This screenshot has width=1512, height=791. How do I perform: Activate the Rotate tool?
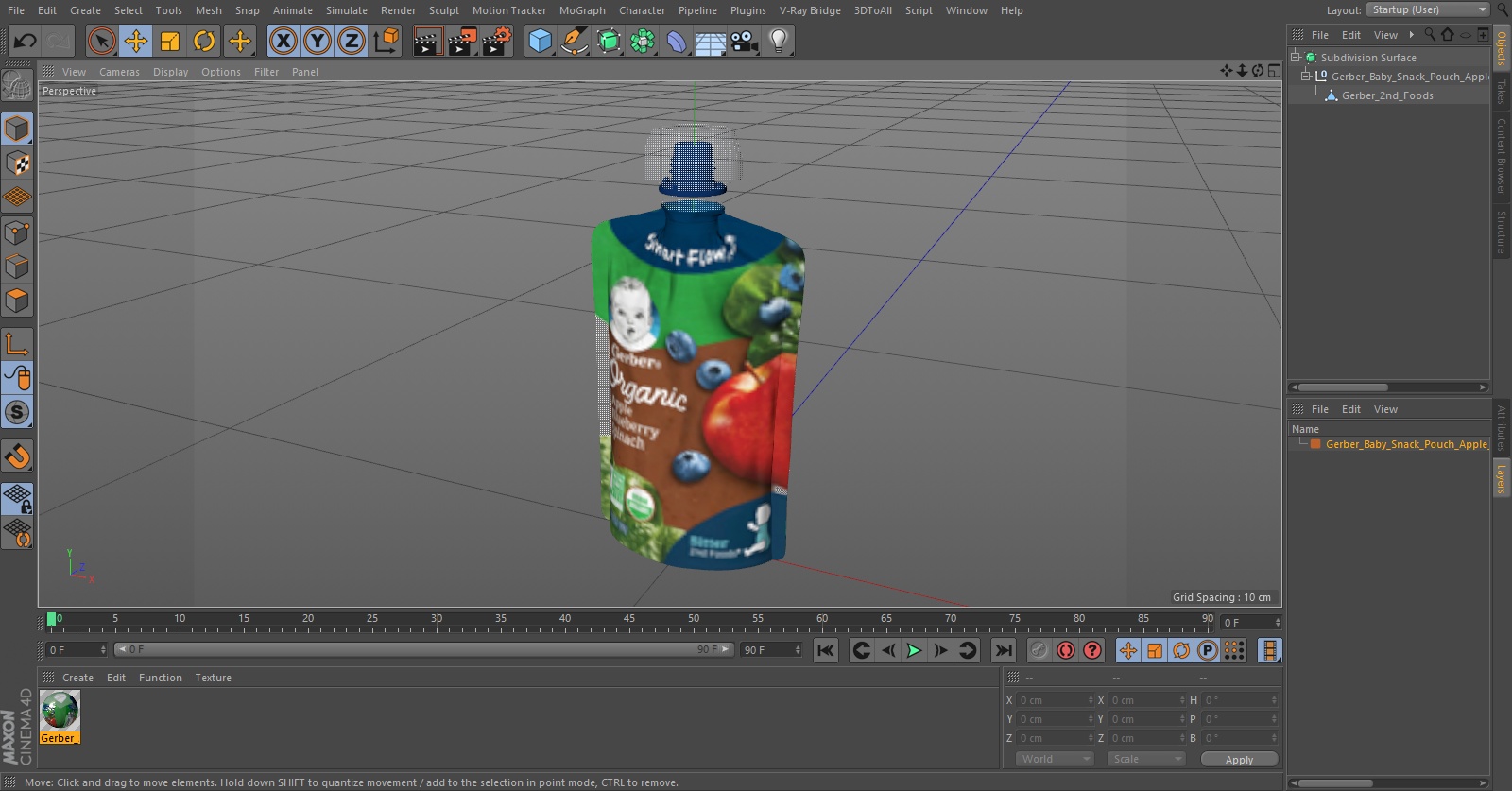coord(204,41)
